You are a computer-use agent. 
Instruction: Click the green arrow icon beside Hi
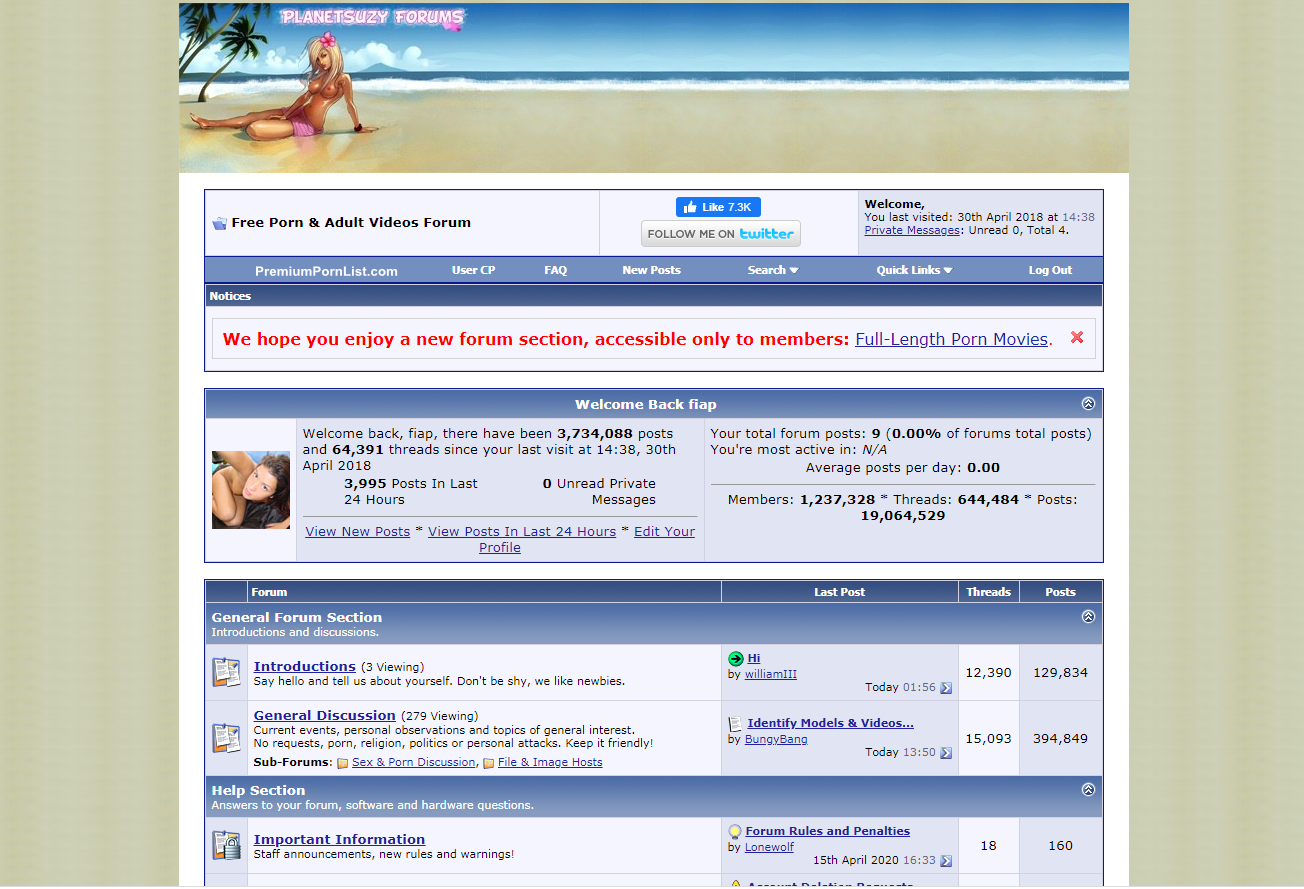pyautogui.click(x=736, y=658)
